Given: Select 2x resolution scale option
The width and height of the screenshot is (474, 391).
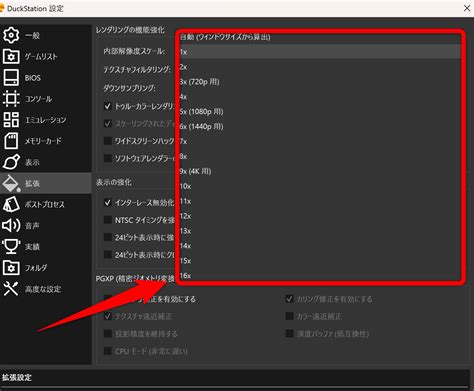Looking at the screenshot, I should 320,67.
